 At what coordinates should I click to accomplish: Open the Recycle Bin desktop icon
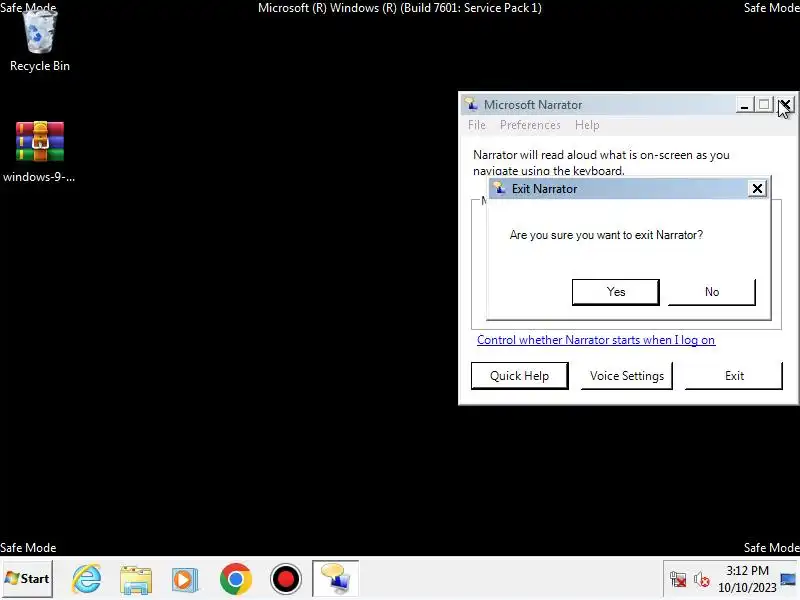[x=40, y=42]
